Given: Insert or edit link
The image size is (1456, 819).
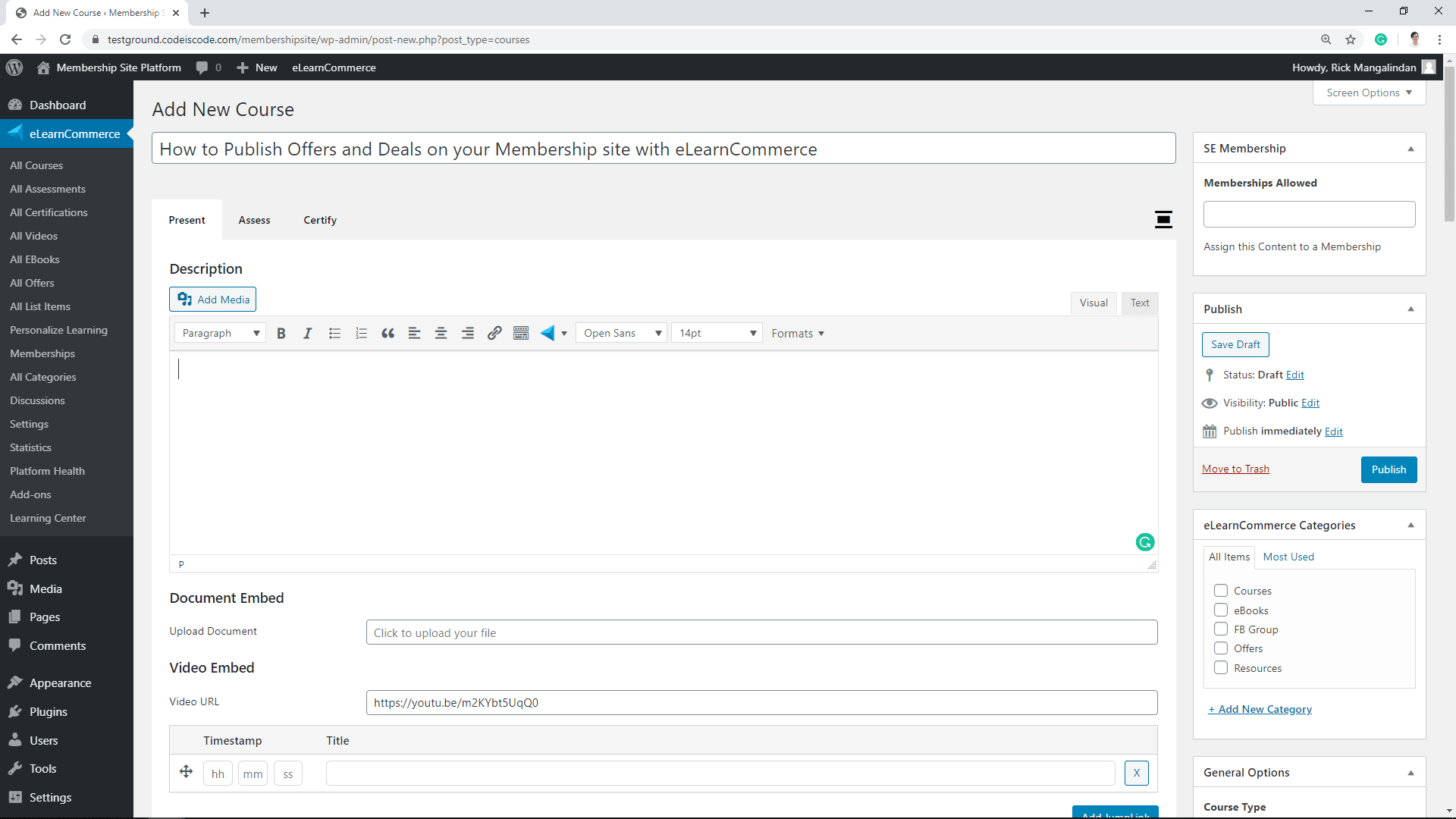Looking at the screenshot, I should point(494,334).
